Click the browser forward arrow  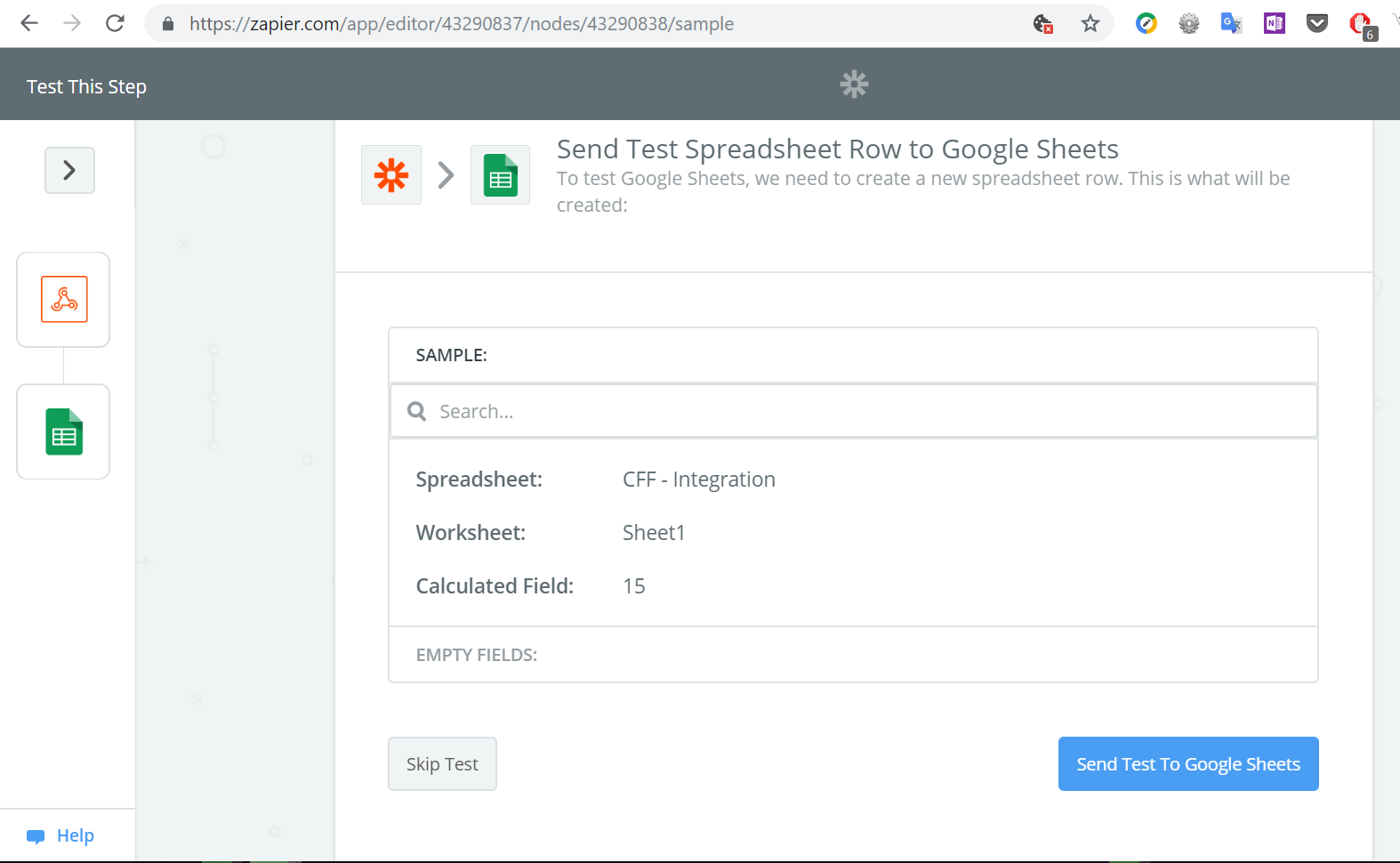(72, 23)
